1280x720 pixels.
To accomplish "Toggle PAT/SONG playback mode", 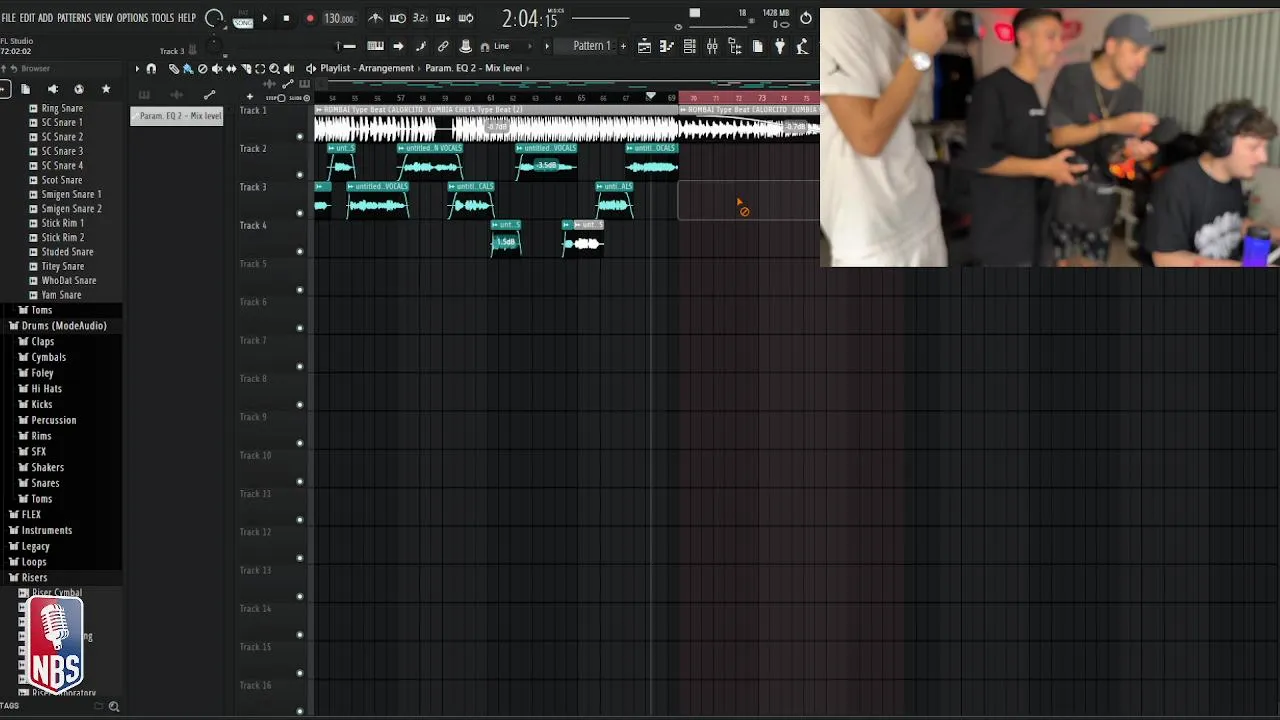I will coord(243,18).
